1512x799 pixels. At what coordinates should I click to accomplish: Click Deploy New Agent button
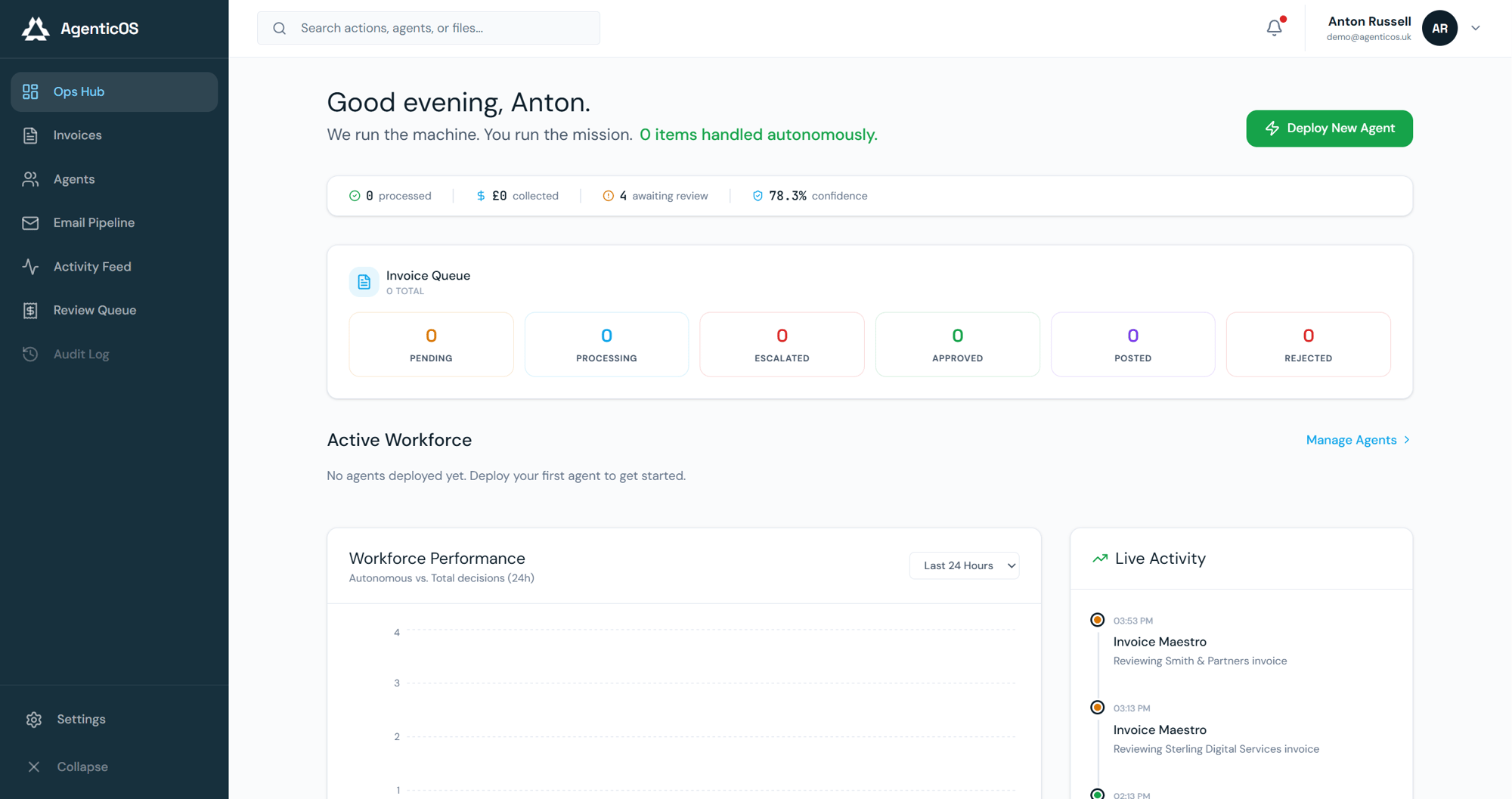(x=1329, y=129)
